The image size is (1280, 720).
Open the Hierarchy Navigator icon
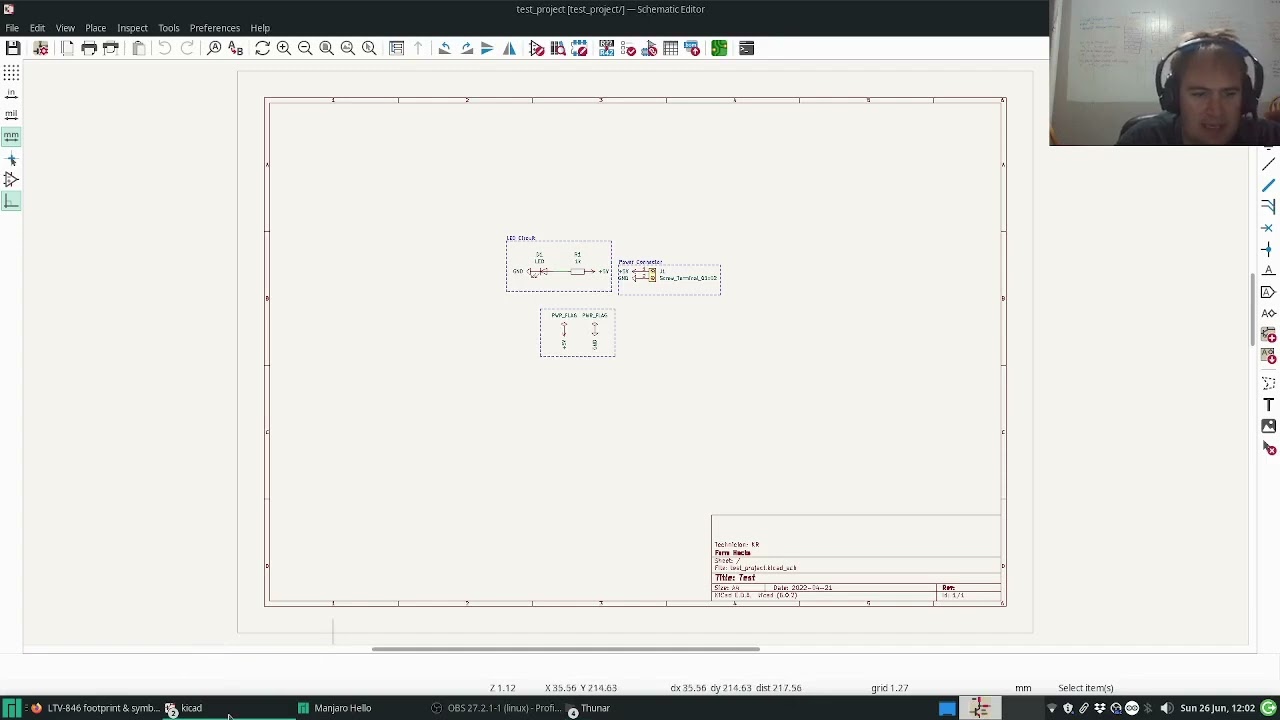[397, 48]
